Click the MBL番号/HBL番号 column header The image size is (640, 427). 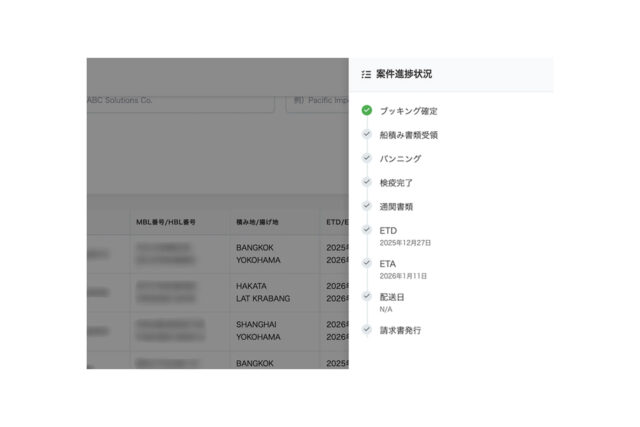click(166, 222)
